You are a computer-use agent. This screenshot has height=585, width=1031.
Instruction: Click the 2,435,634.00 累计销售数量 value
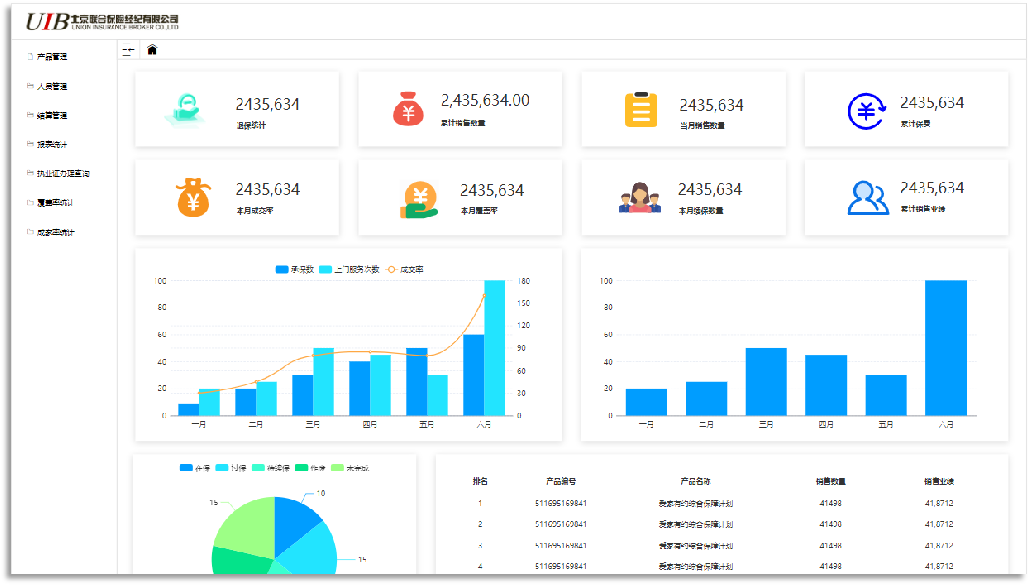pos(485,101)
